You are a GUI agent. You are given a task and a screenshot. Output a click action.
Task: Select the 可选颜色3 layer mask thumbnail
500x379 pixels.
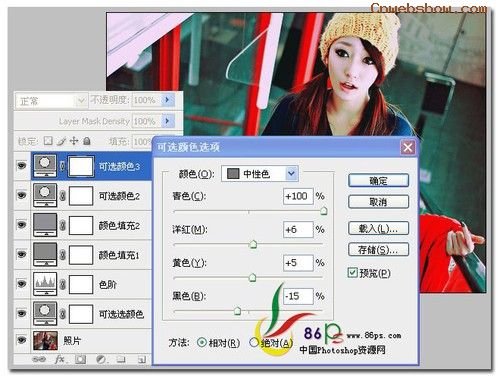81,166
